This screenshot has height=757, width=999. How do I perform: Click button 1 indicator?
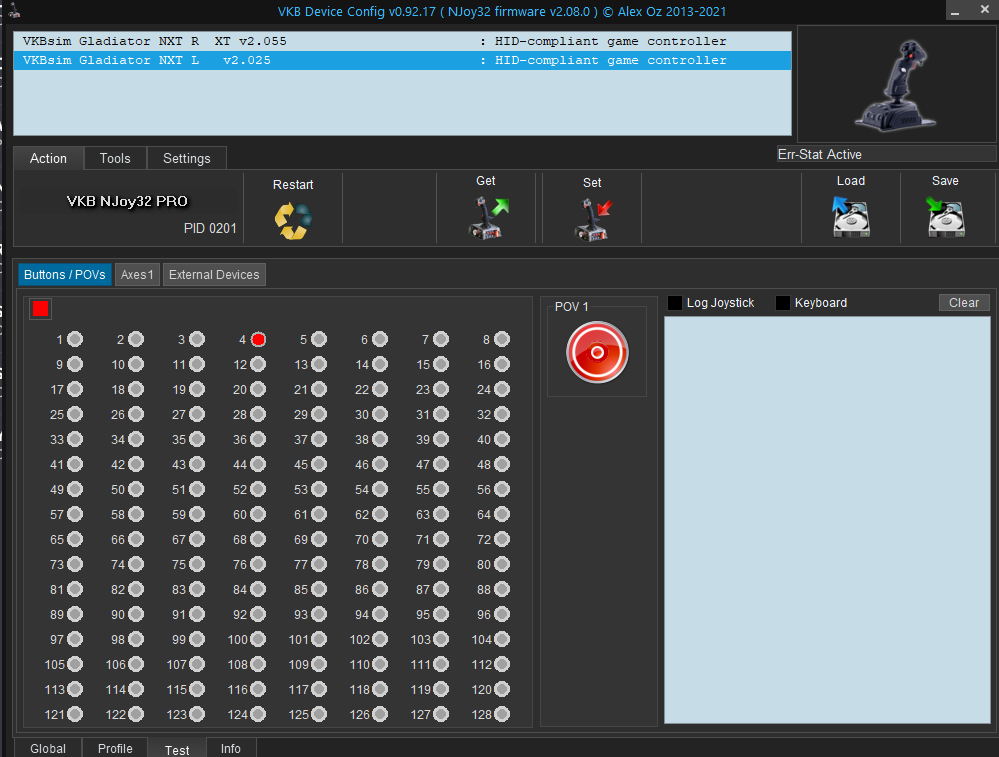pos(75,340)
